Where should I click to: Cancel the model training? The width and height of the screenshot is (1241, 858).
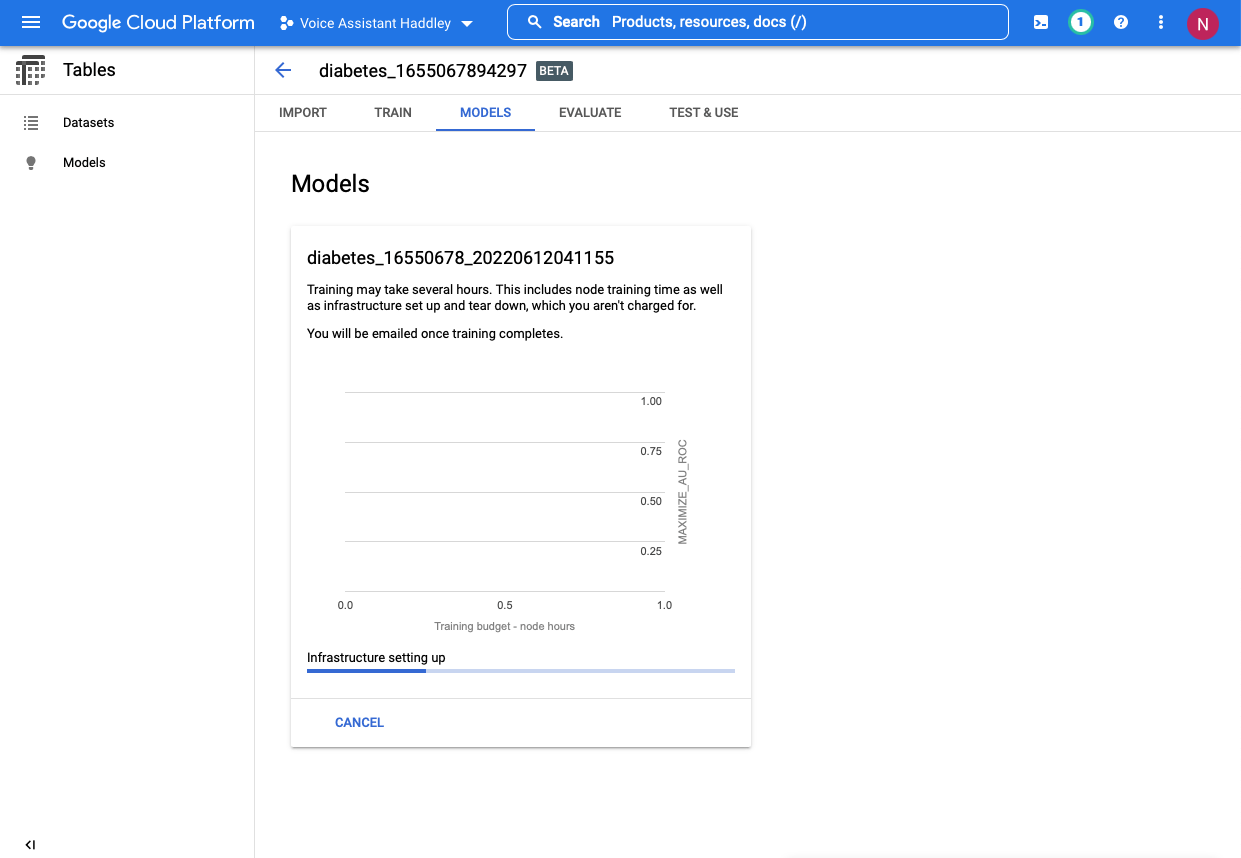[x=359, y=722]
